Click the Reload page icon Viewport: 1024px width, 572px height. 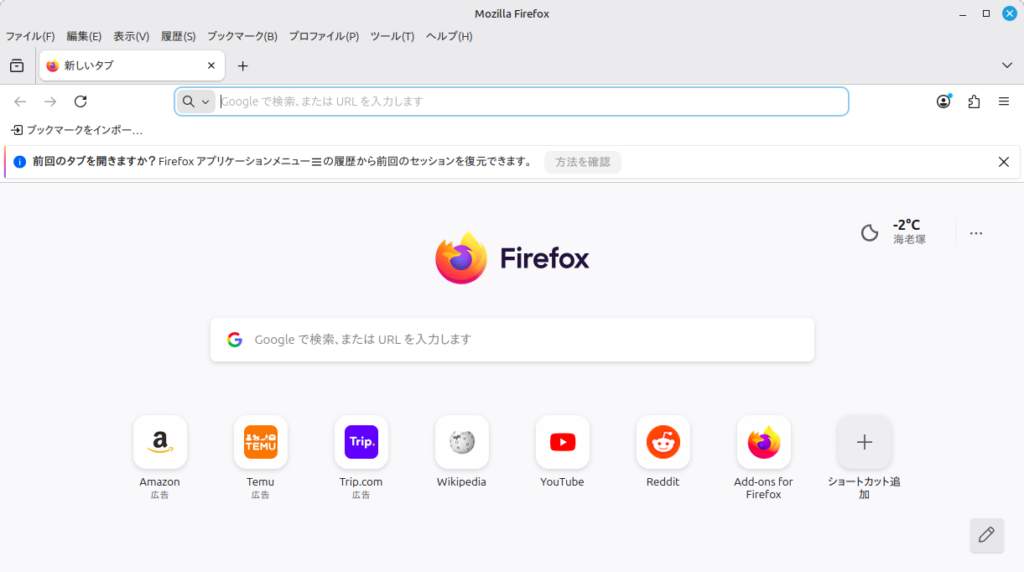point(81,101)
